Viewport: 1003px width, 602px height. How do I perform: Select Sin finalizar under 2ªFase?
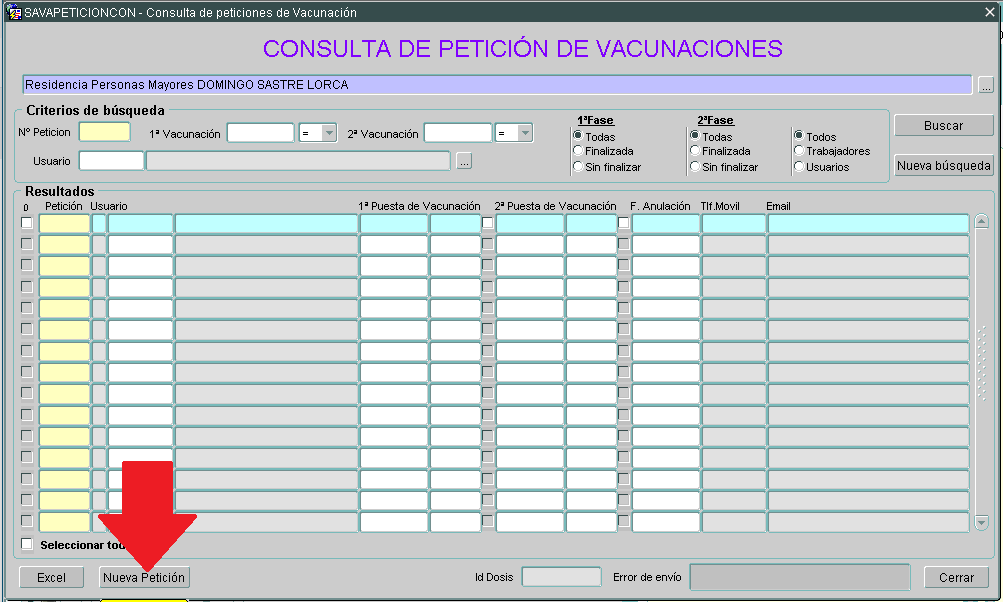point(695,167)
